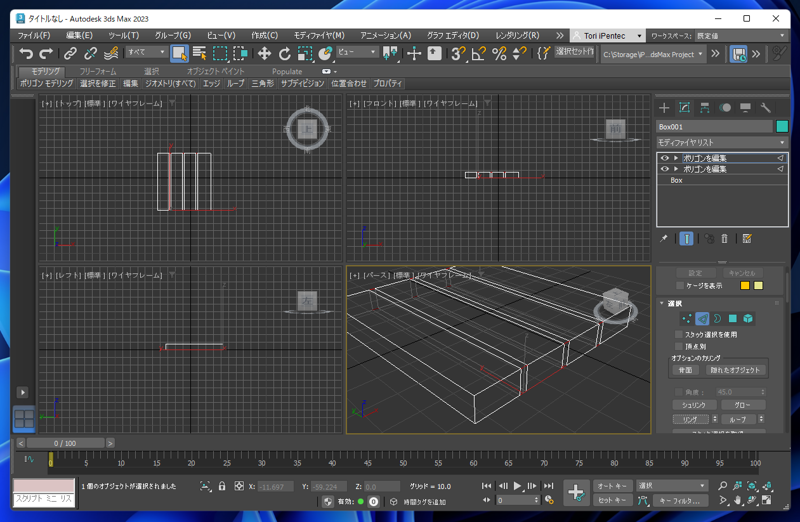800x522 pixels.
Task: Activate the Select and Scale tool
Action: point(305,53)
